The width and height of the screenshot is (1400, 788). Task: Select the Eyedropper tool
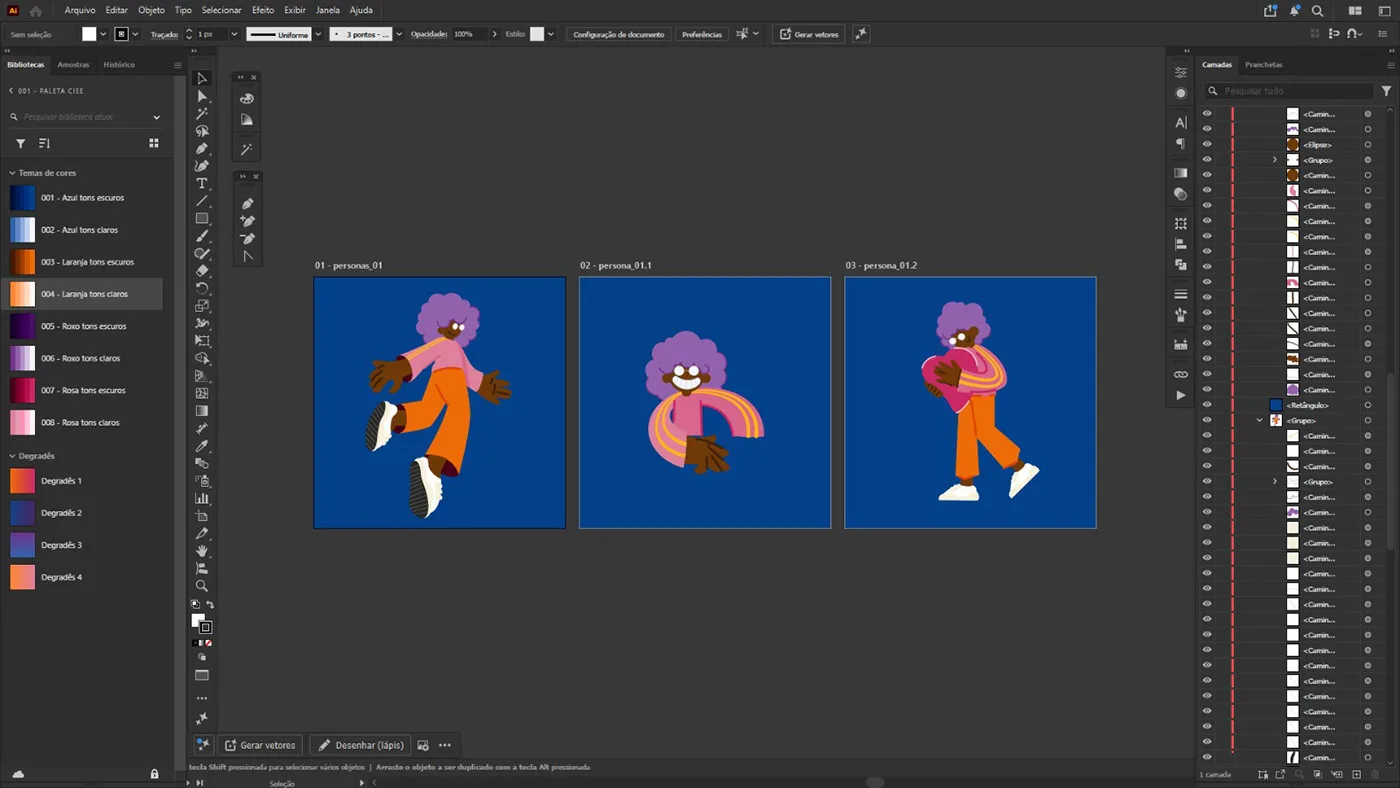(202, 446)
